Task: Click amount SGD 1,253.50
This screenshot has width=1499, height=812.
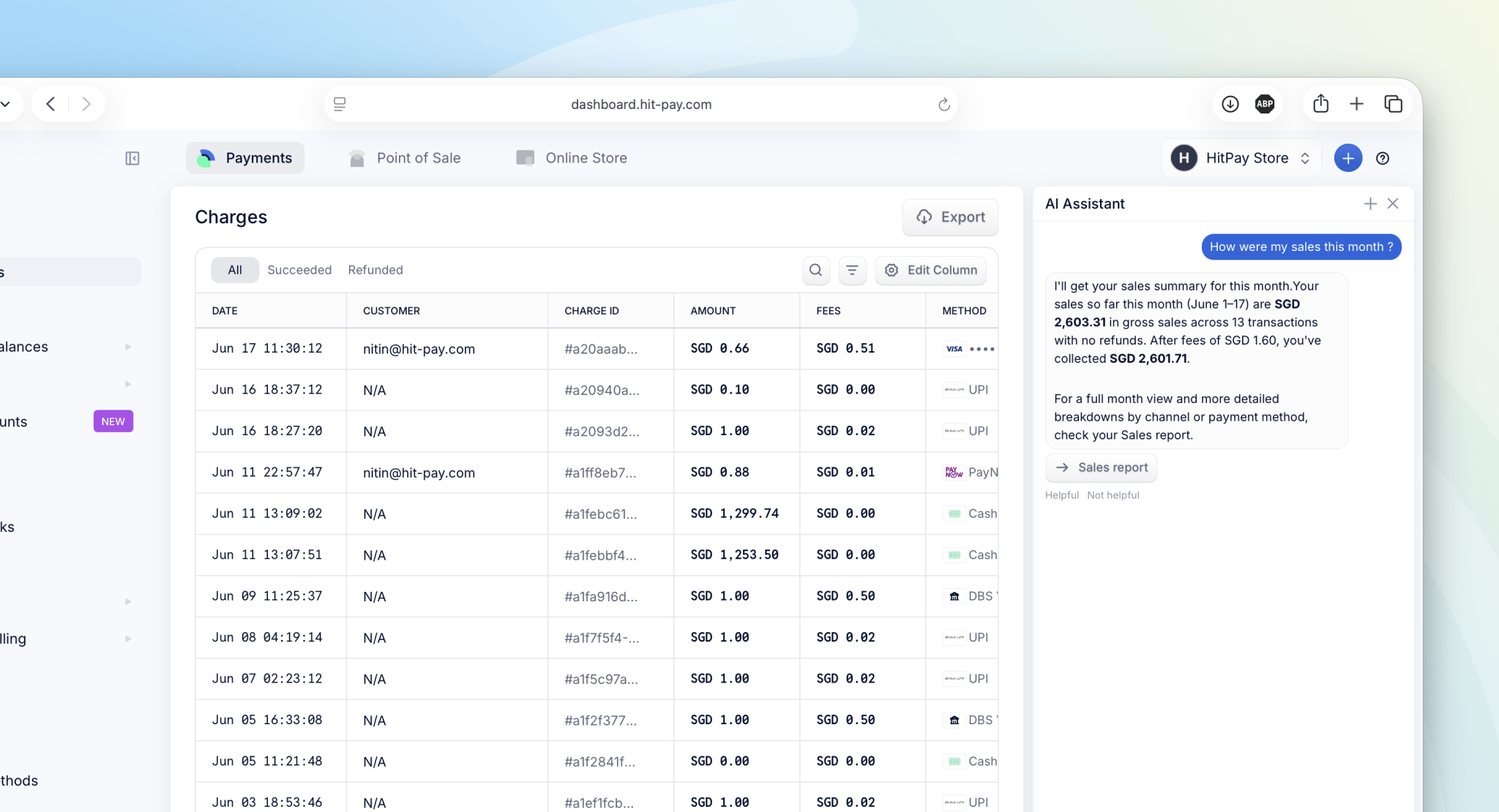Action: [x=734, y=555]
